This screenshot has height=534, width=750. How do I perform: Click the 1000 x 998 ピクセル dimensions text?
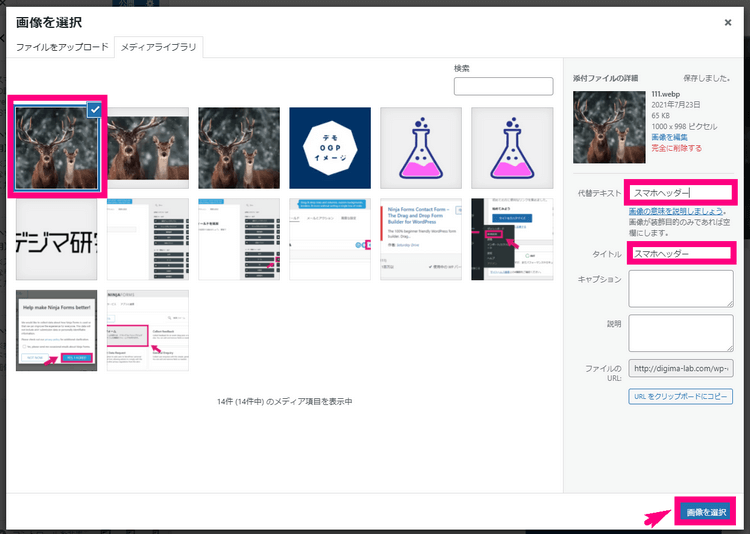684,127
